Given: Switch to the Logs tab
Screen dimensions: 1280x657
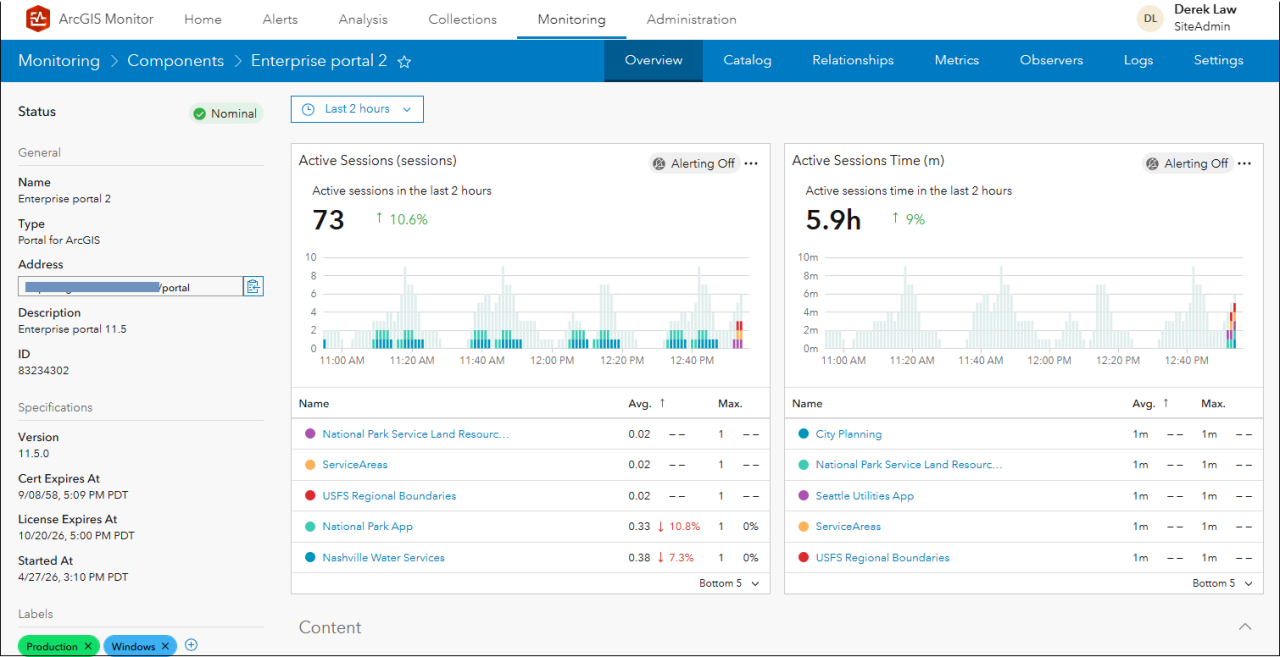Looking at the screenshot, I should [x=1138, y=60].
